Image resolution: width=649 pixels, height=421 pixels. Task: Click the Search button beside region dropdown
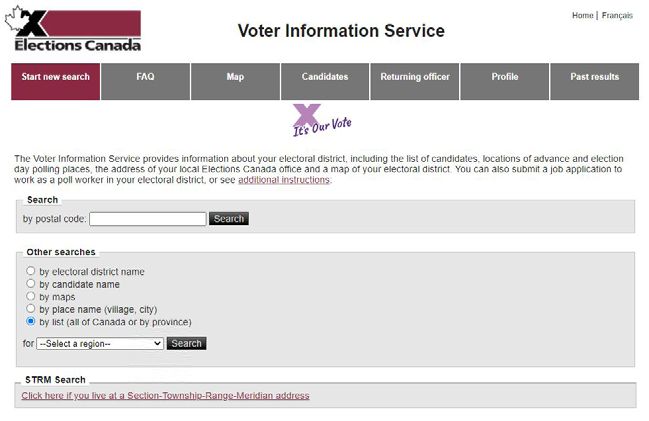point(186,344)
